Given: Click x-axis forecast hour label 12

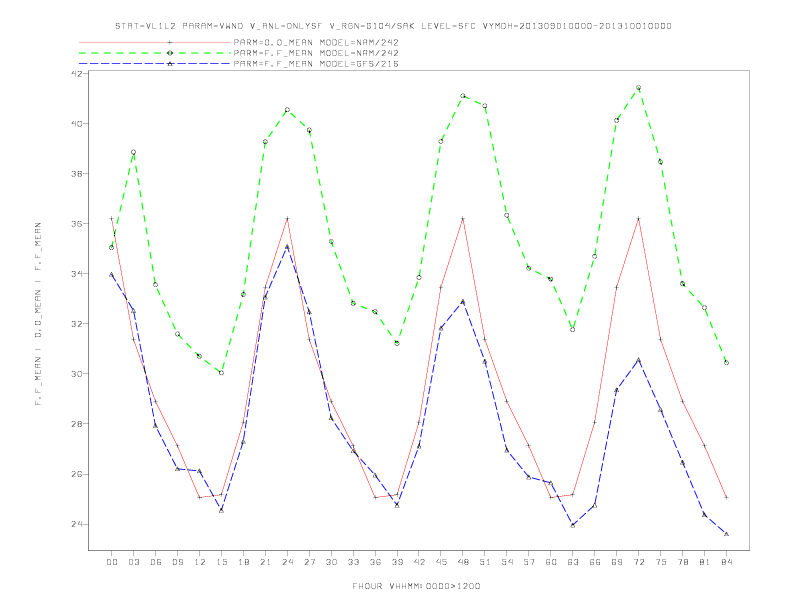Looking at the screenshot, I should click(200, 562).
